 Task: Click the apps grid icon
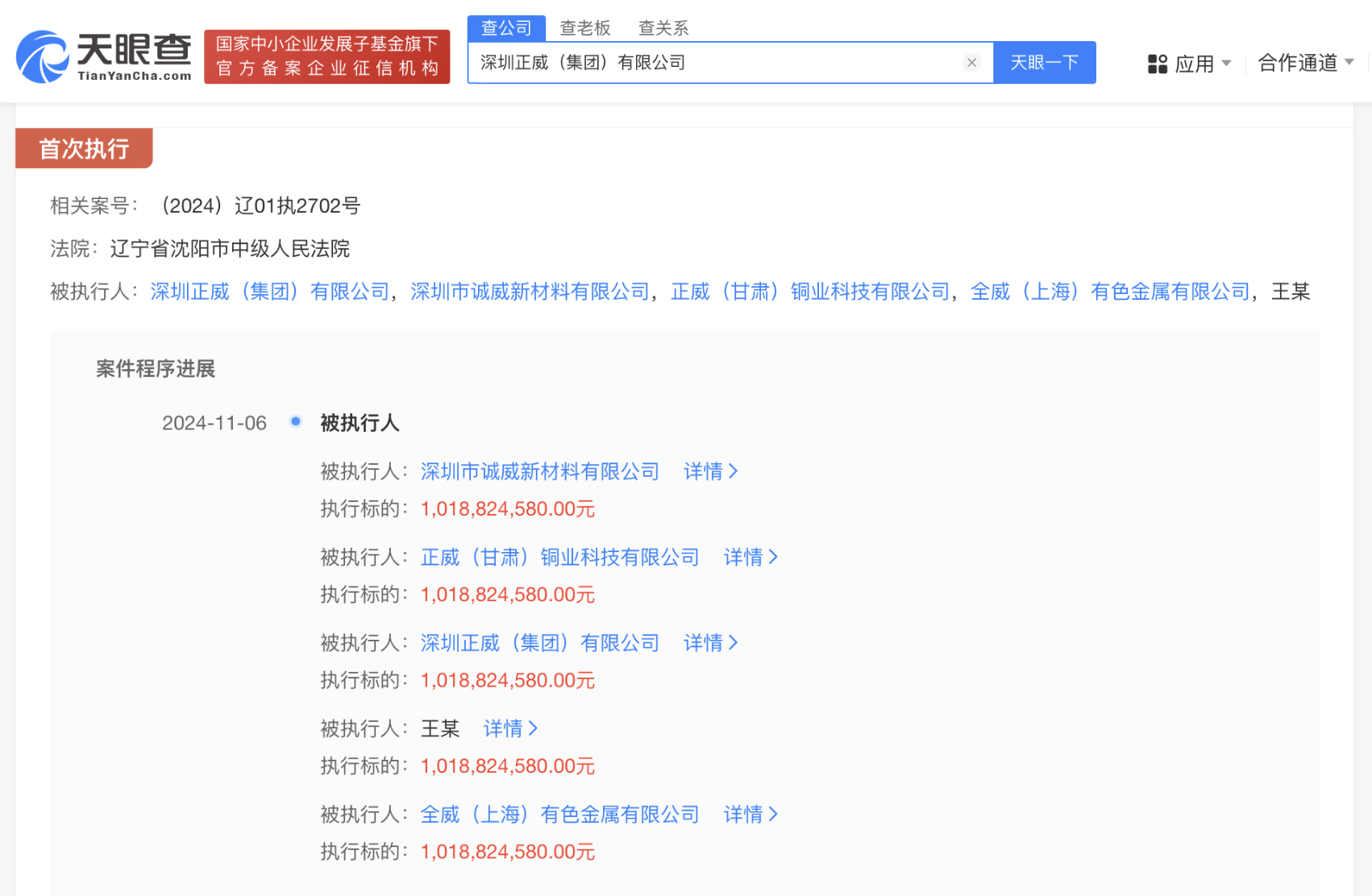point(1157,64)
